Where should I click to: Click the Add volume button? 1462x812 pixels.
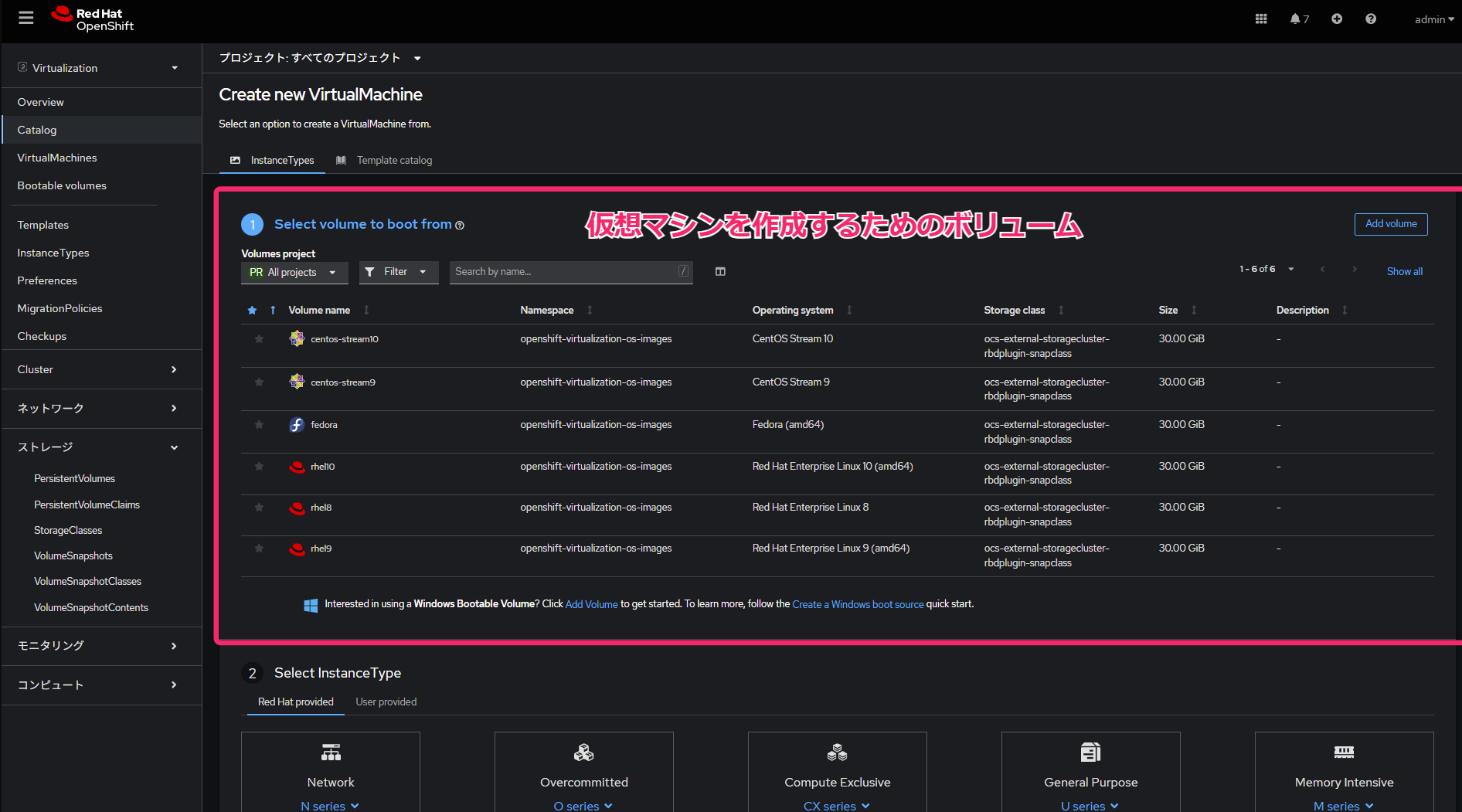point(1391,224)
